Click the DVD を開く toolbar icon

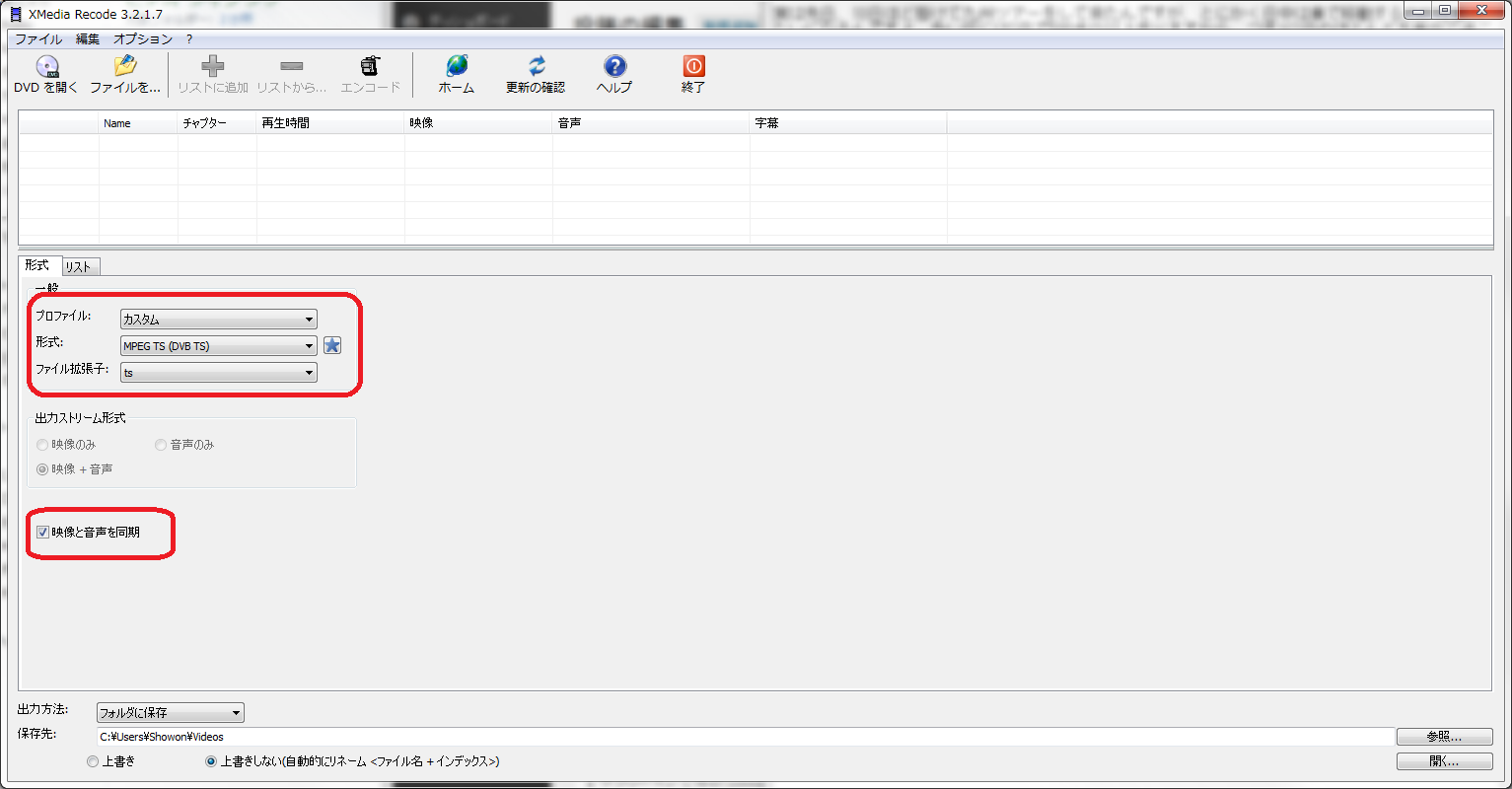45,66
